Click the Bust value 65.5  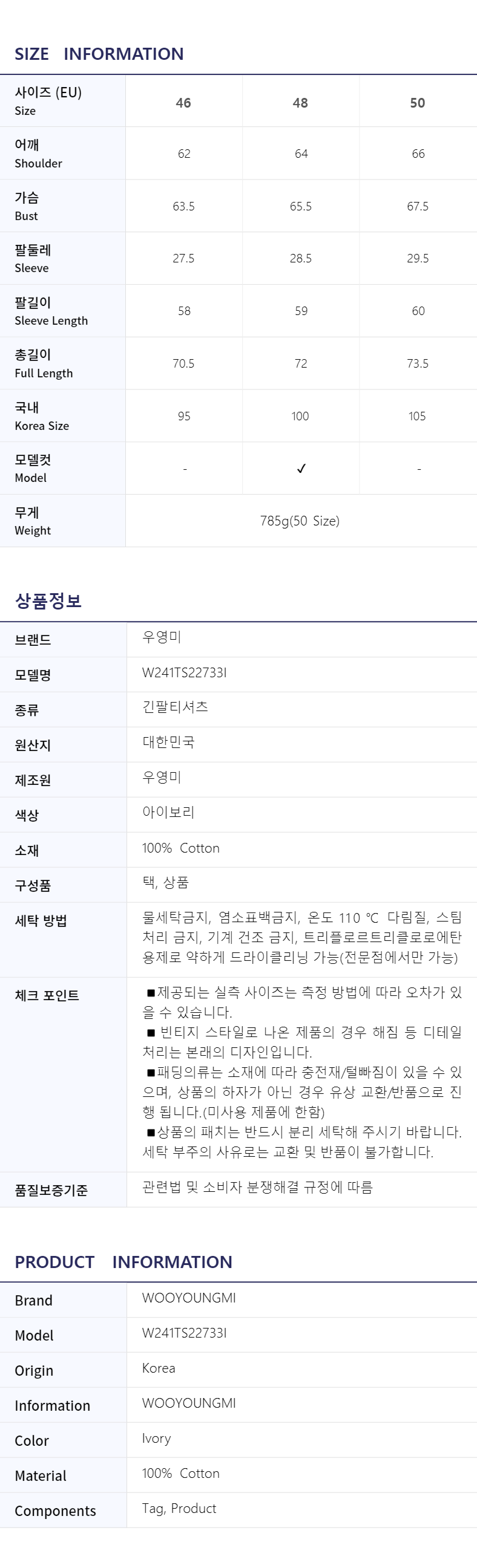pyautogui.click(x=301, y=206)
